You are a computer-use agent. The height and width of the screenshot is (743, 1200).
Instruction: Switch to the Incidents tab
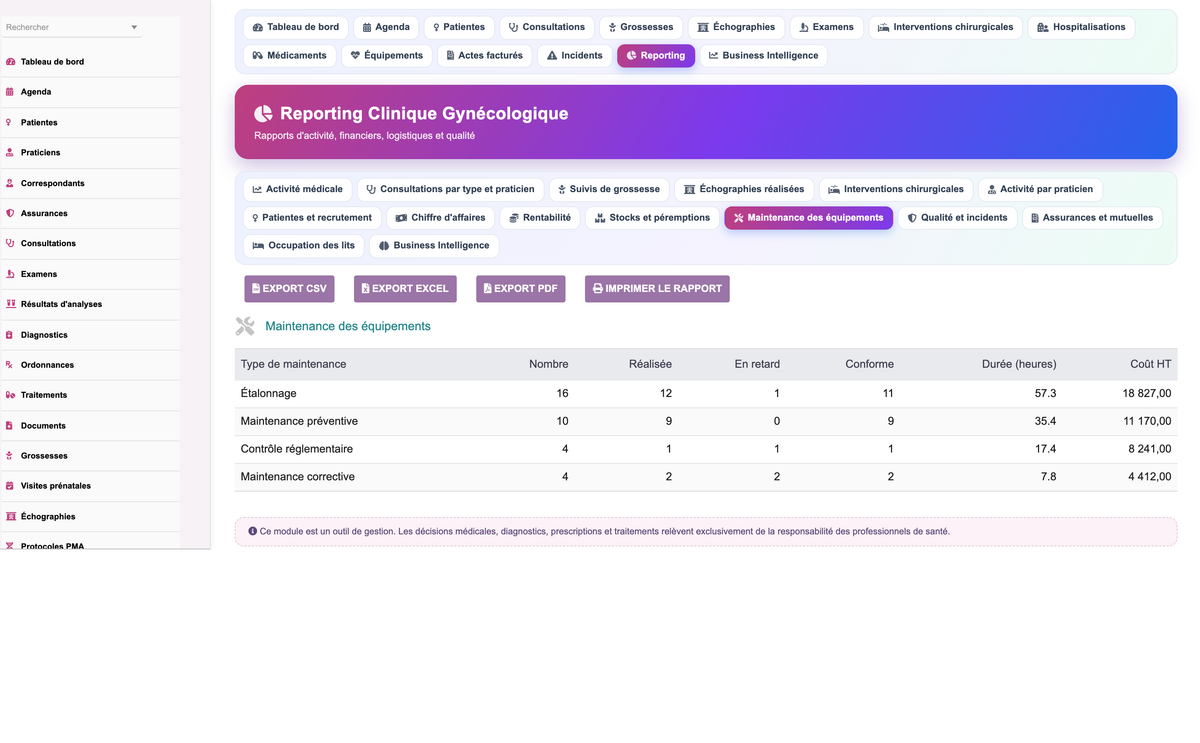pos(574,55)
